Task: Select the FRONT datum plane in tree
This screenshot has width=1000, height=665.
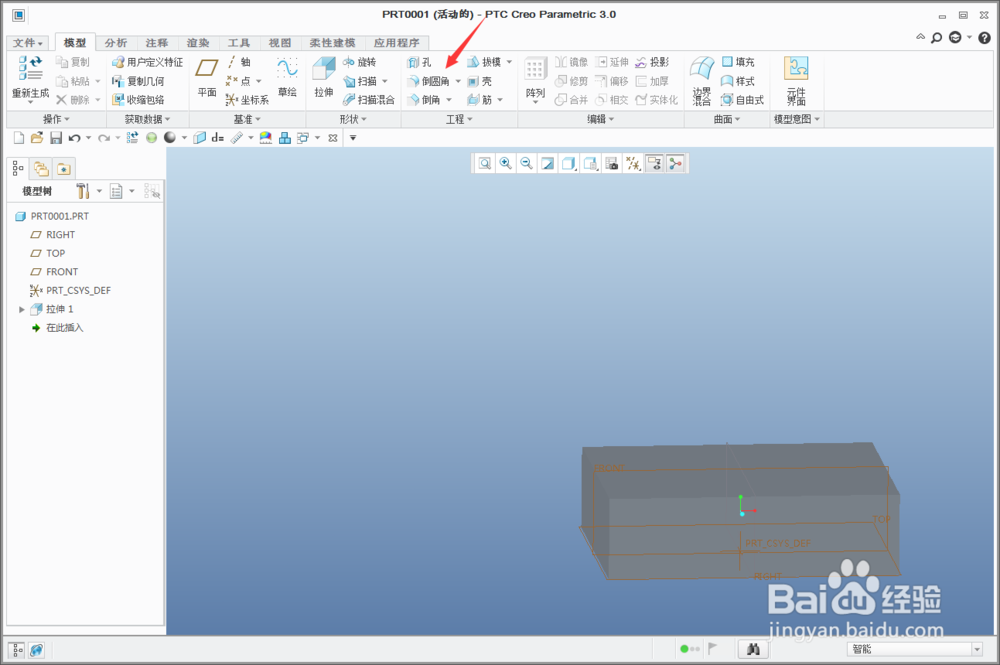Action: [55, 272]
